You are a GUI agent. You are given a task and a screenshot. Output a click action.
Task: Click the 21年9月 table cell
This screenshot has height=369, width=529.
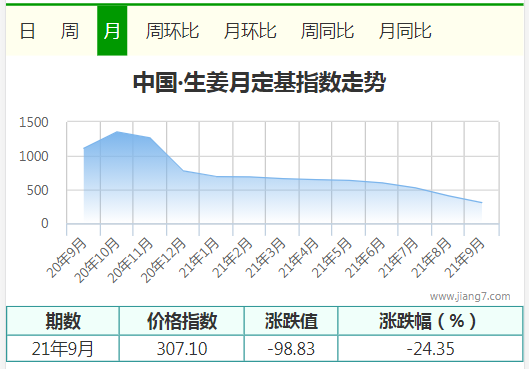62,349
